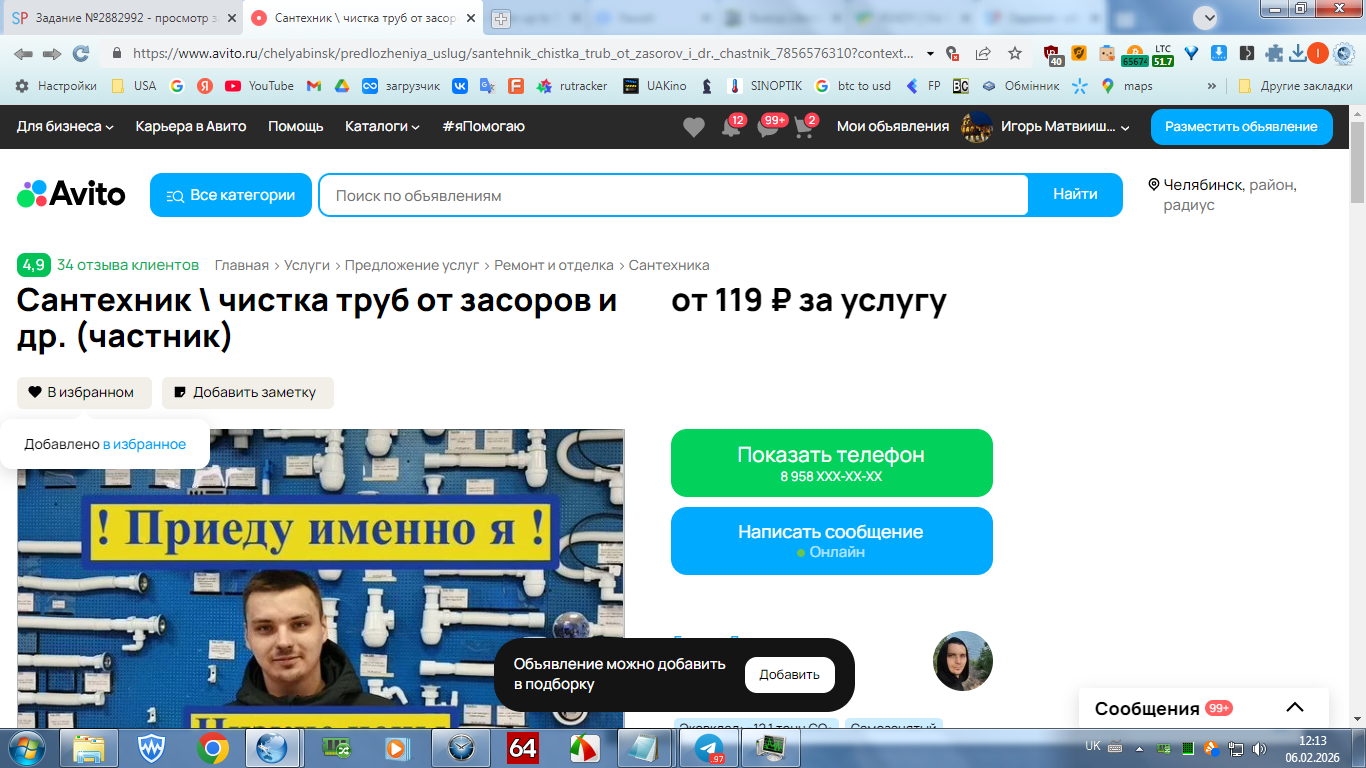
Task: Open the Предложение услуг breadcrumb
Action: coord(412,265)
